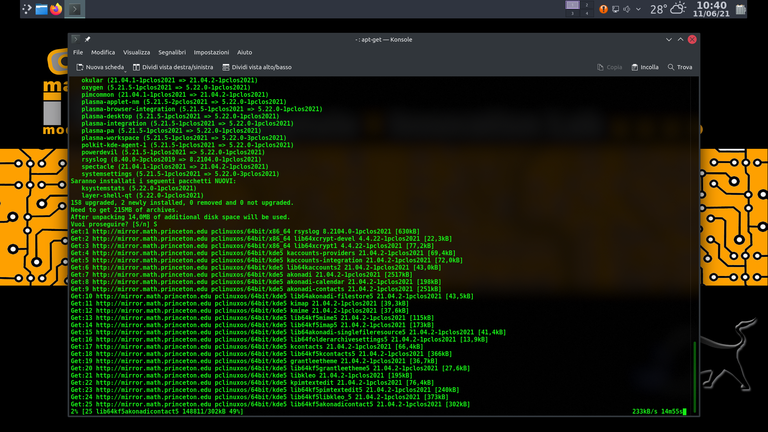Open the Impostazioni menu
This screenshot has width=768, height=432.
click(x=211, y=52)
